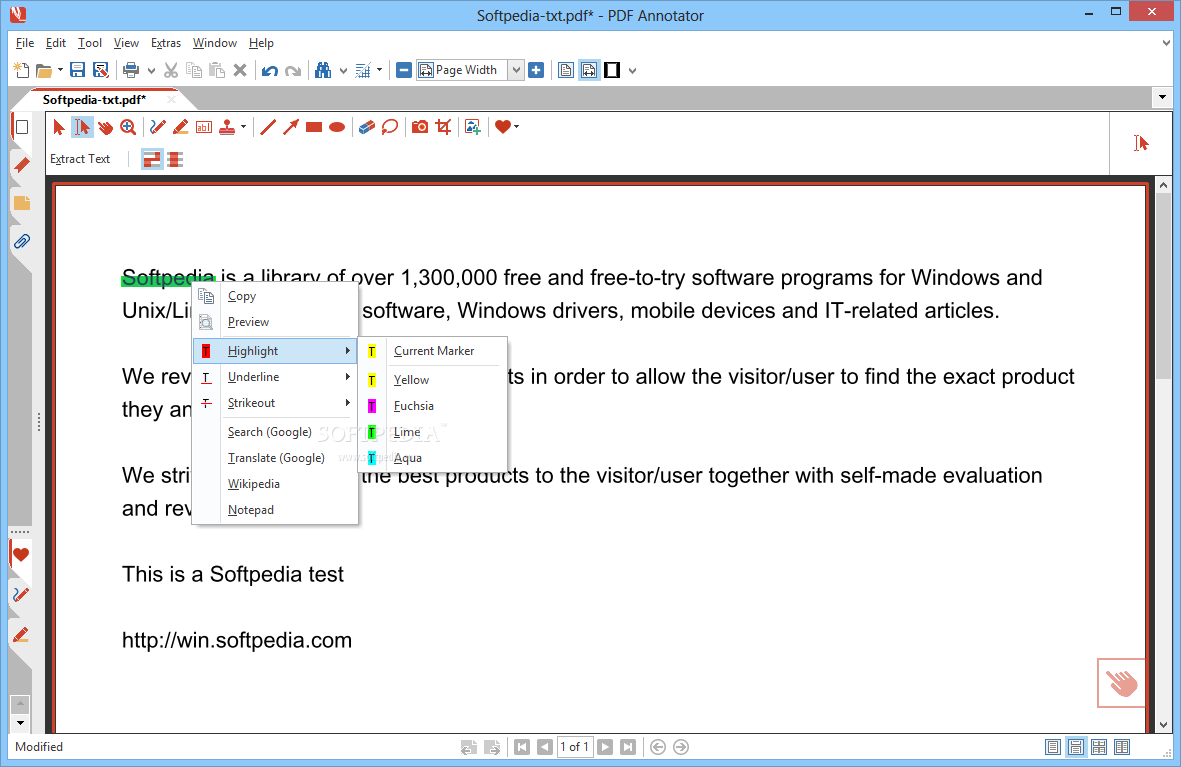
Task: Toggle the Extract Text select tool
Action: (x=82, y=127)
